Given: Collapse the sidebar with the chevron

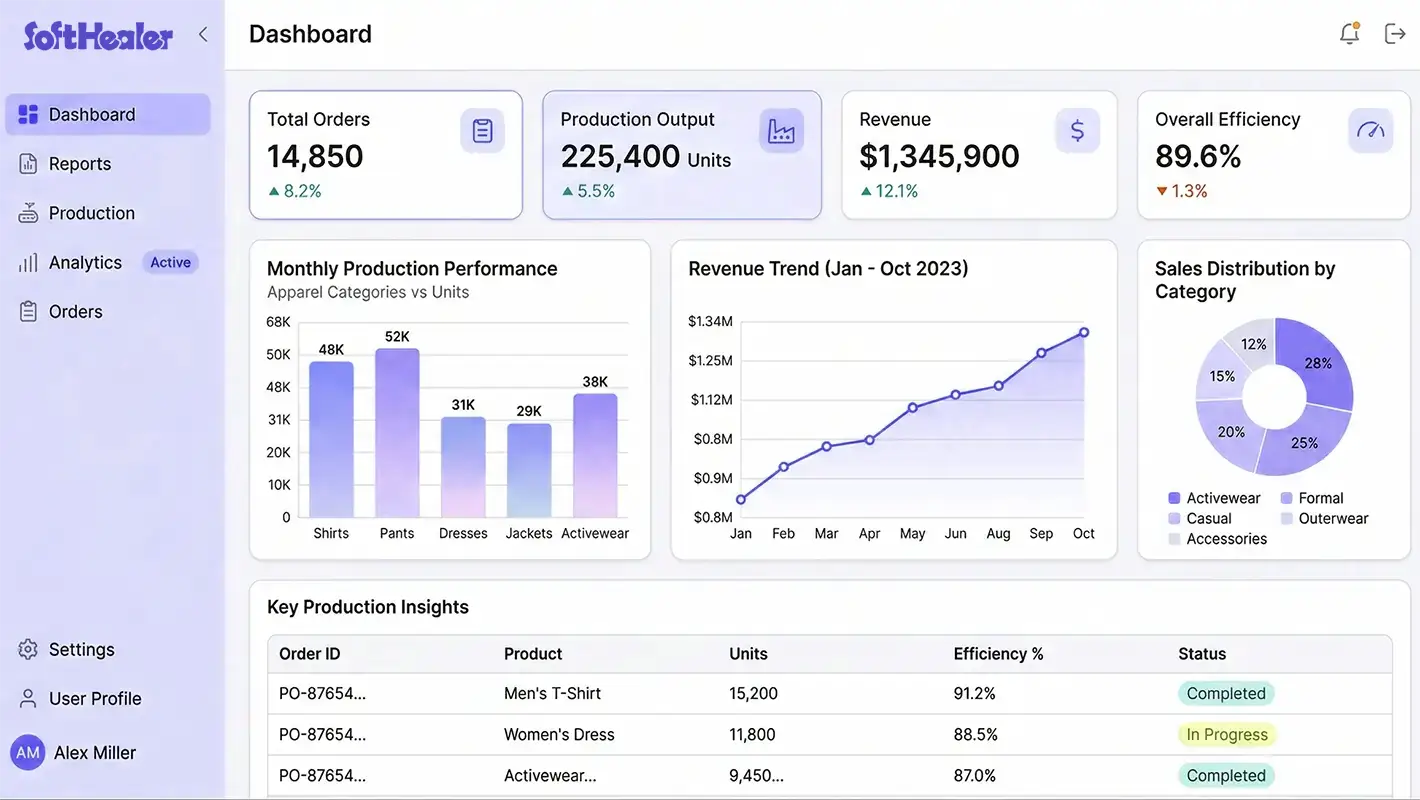Looking at the screenshot, I should click(x=203, y=33).
